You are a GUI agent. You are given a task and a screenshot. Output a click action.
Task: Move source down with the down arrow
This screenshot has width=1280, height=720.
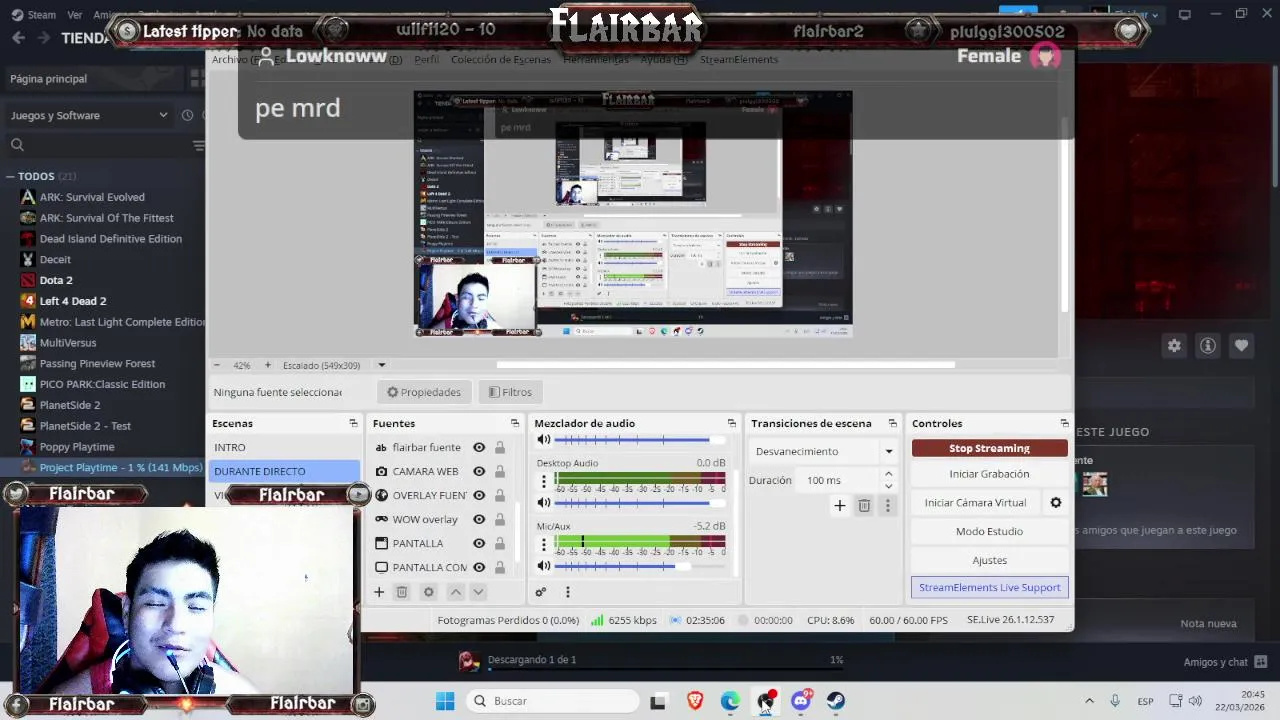tap(478, 592)
